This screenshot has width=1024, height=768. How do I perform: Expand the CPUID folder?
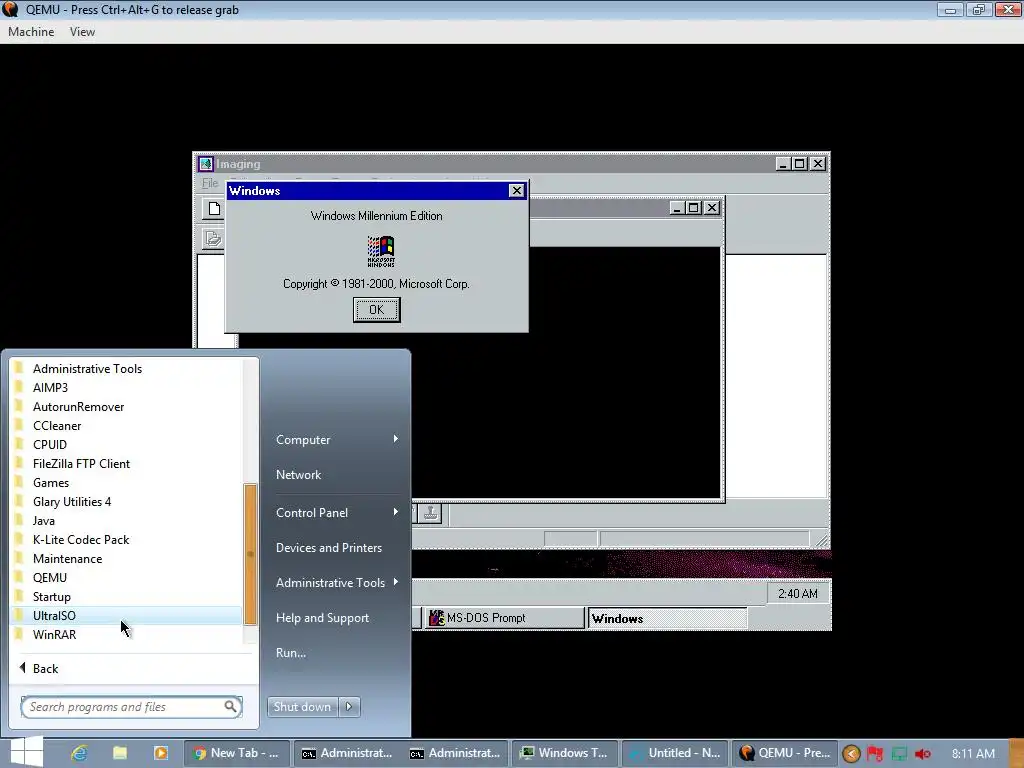point(127,444)
